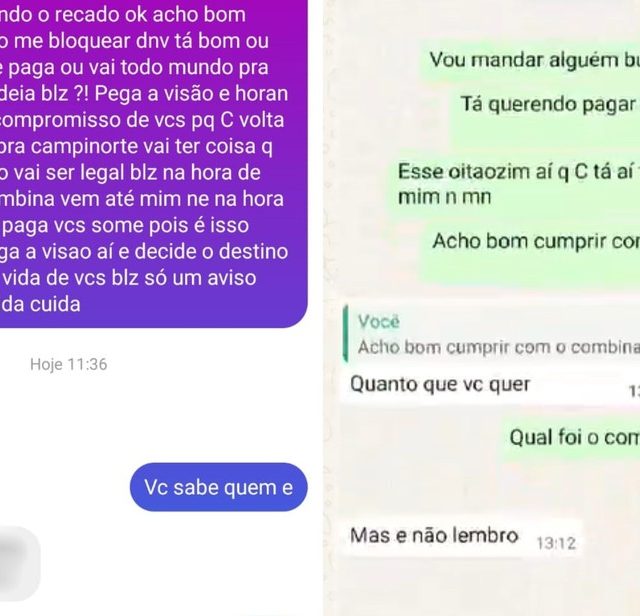Tap the 'Vou mandar alguém' green message
This screenshot has height=616, width=640.
click(529, 60)
